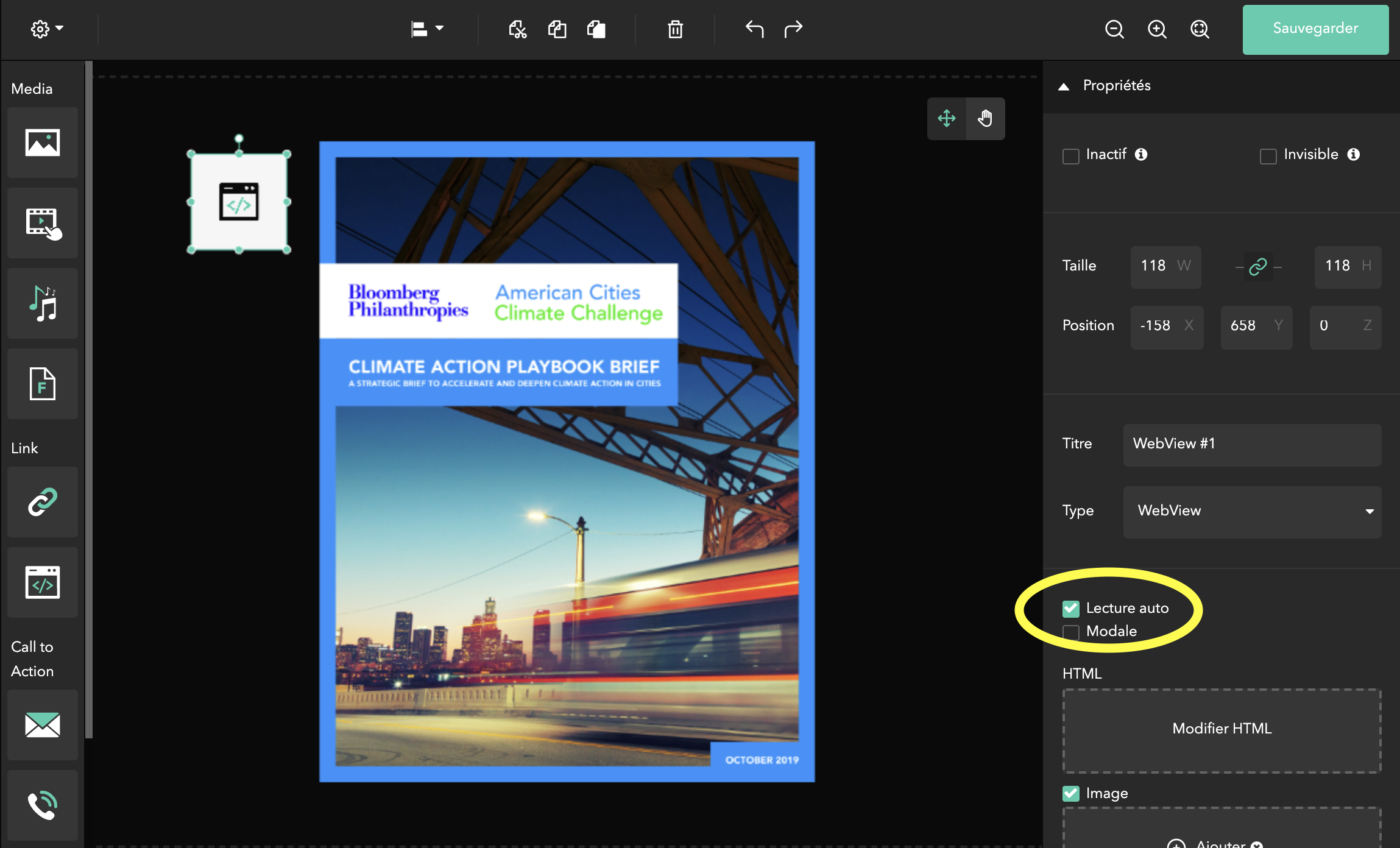The width and height of the screenshot is (1400, 848).
Task: Click Modifier HTML button
Action: 1221,730
